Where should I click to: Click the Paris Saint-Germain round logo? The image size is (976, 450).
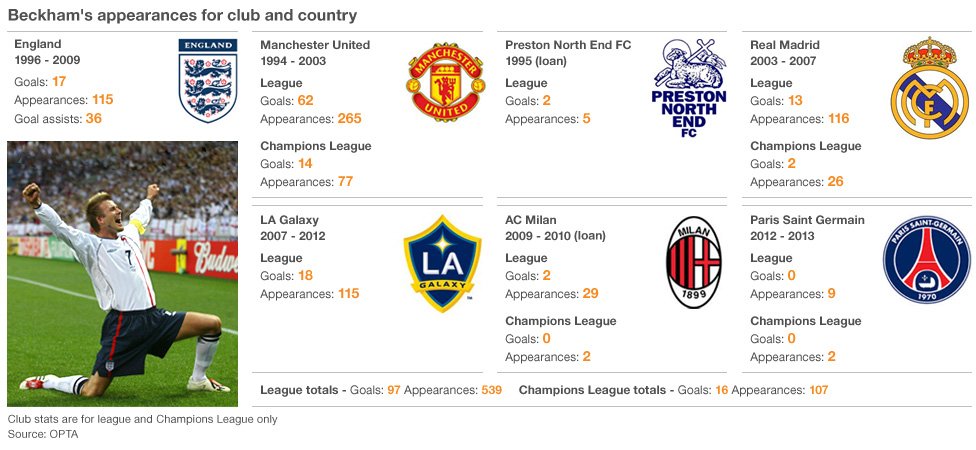tap(926, 260)
